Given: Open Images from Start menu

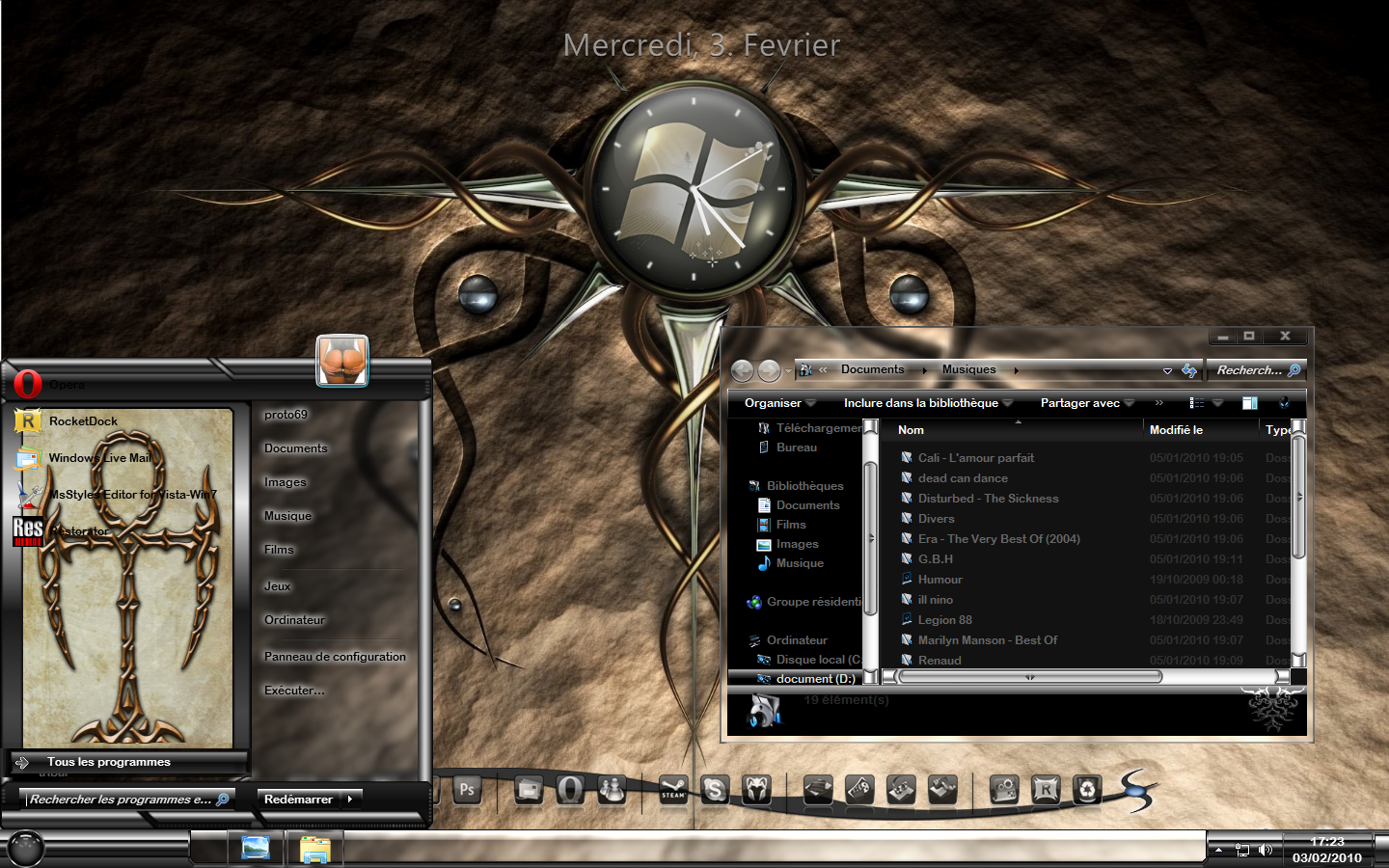Looking at the screenshot, I should coord(285,482).
